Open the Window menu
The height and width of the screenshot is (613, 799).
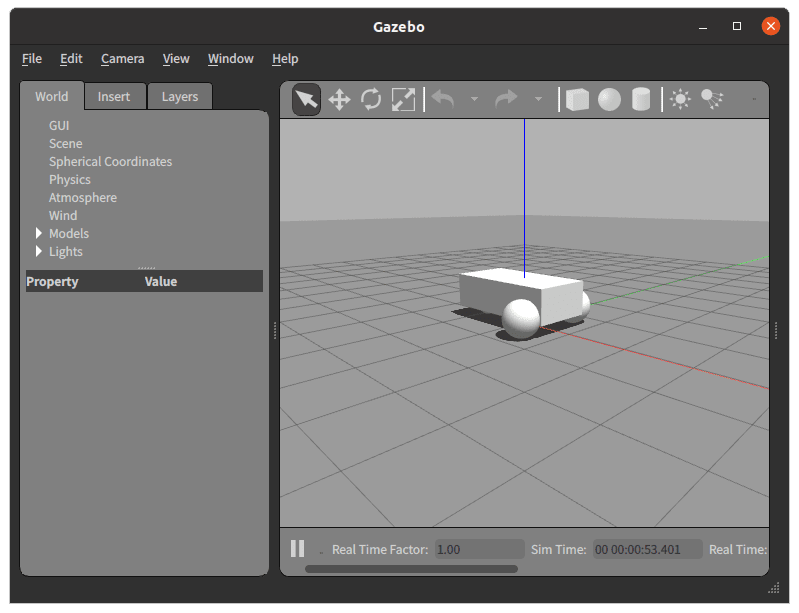coord(230,59)
